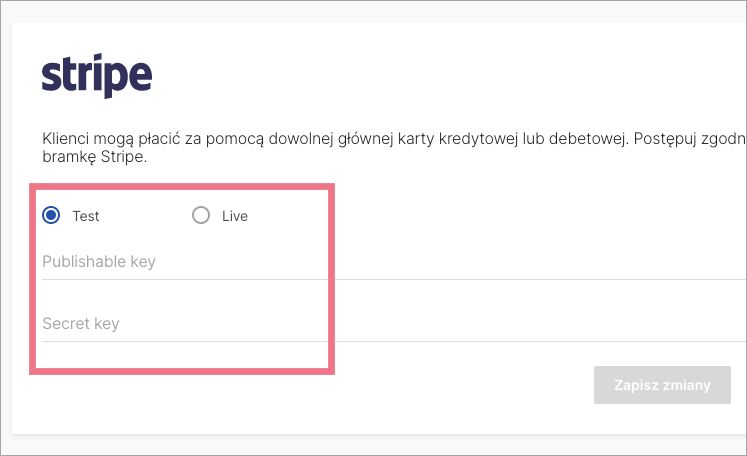Image resolution: width=747 pixels, height=456 pixels.
Task: Select the Test mode radio button
Action: click(52, 215)
